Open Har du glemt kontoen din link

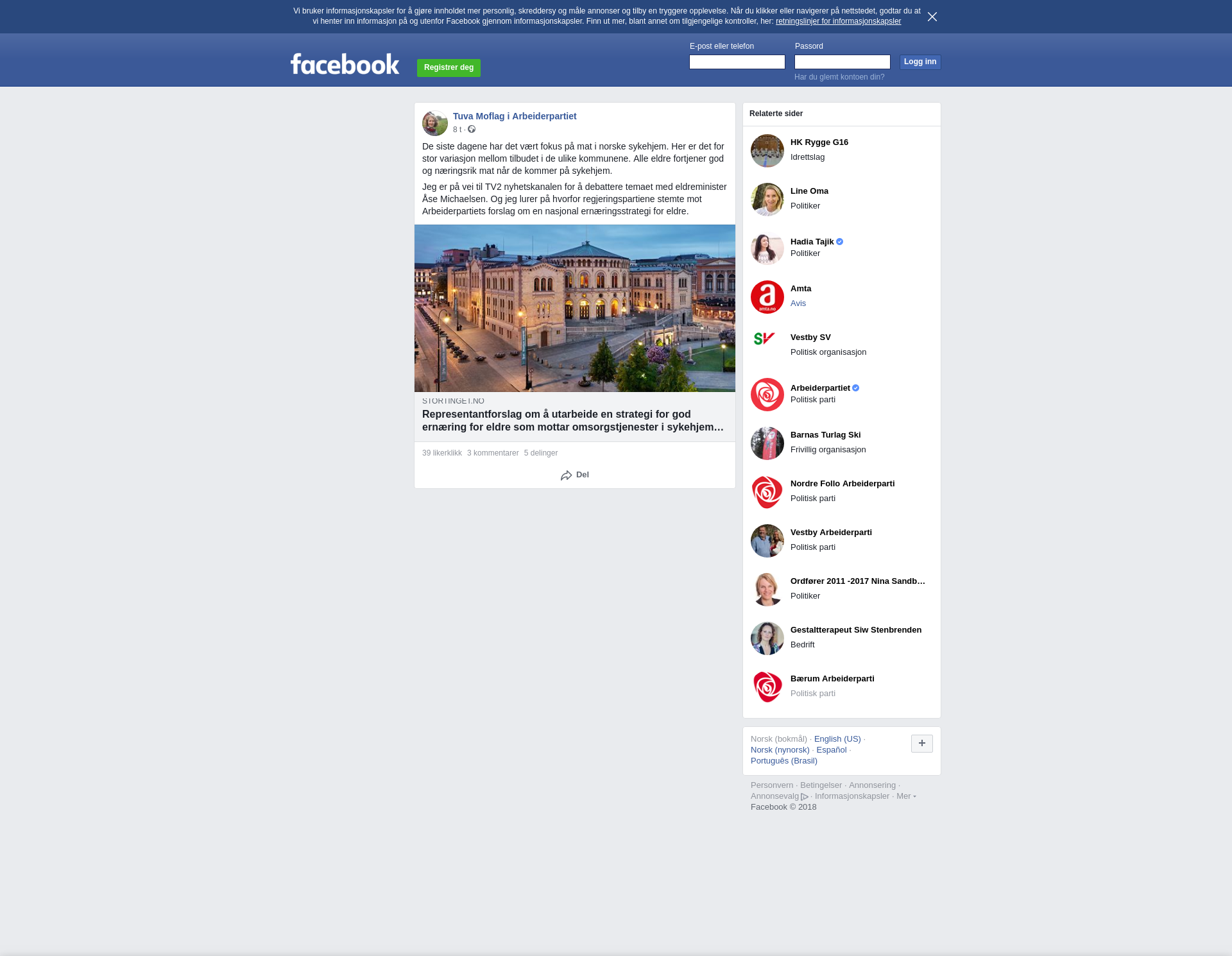click(839, 77)
